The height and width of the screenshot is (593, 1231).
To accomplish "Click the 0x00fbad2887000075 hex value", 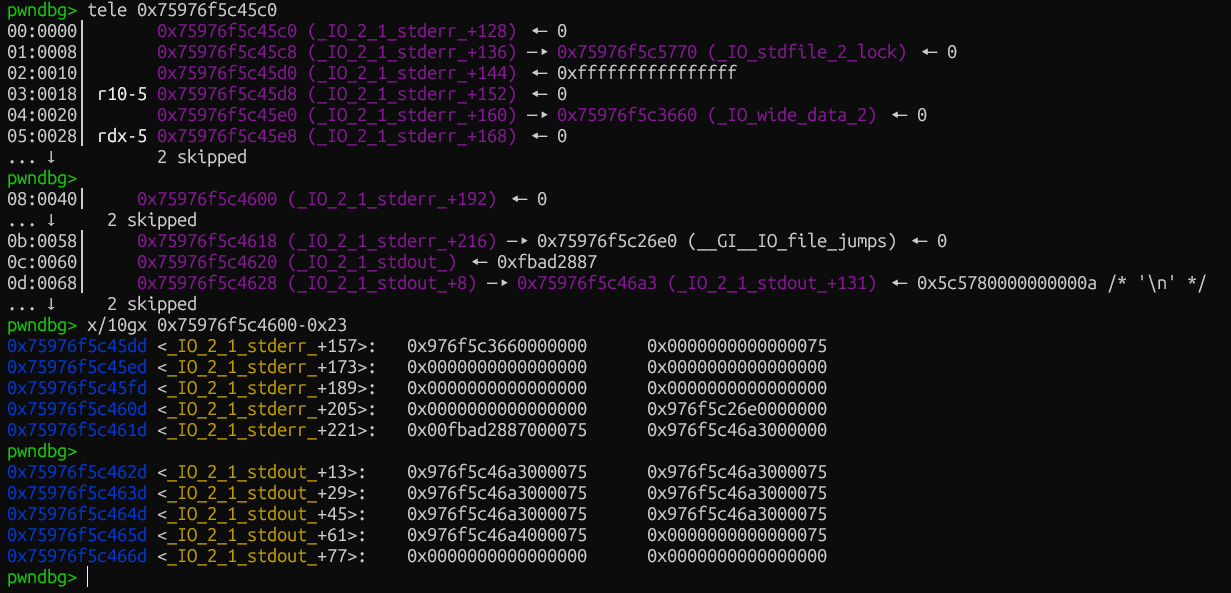I will [x=497, y=430].
